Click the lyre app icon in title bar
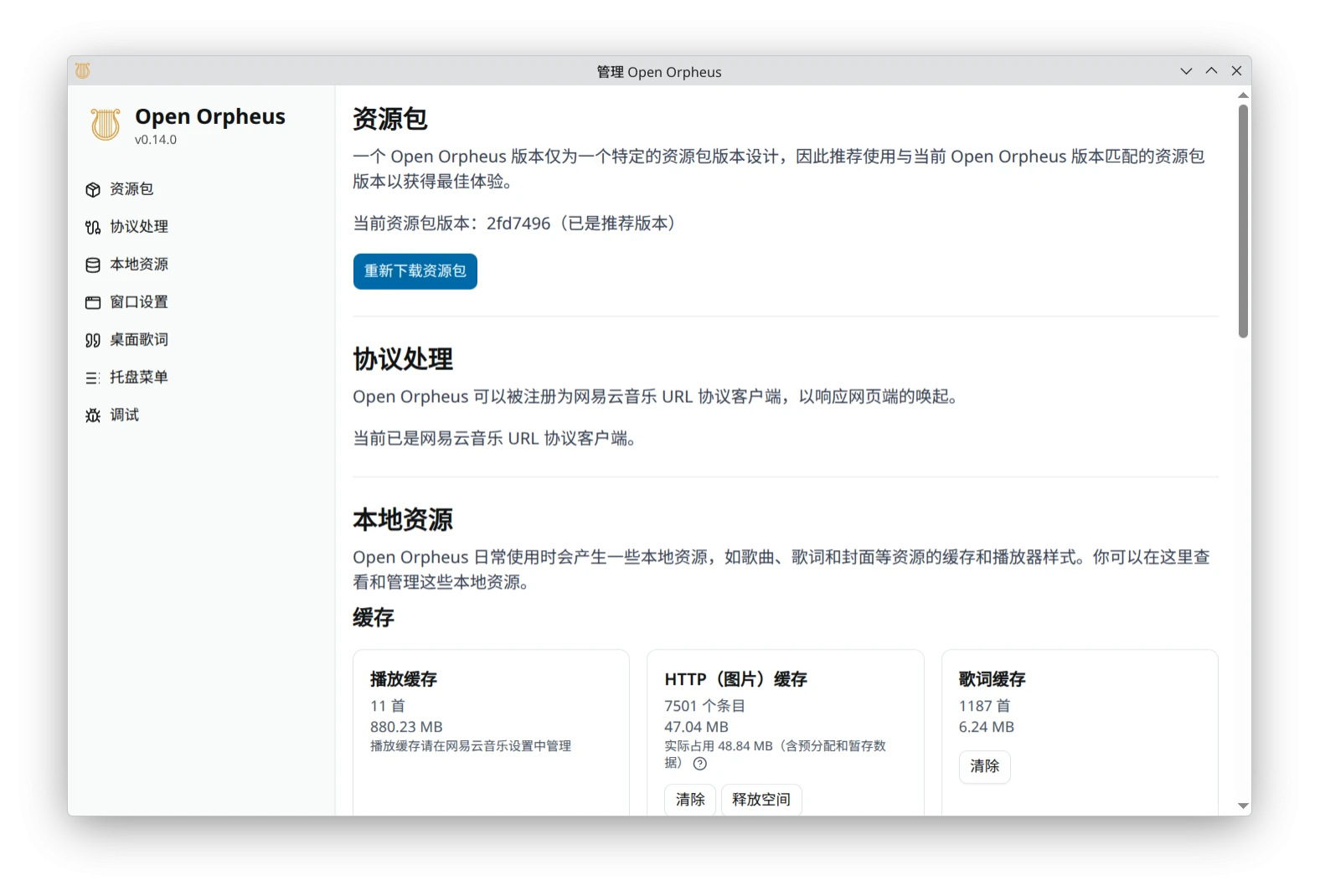1320x896 pixels. point(82,71)
